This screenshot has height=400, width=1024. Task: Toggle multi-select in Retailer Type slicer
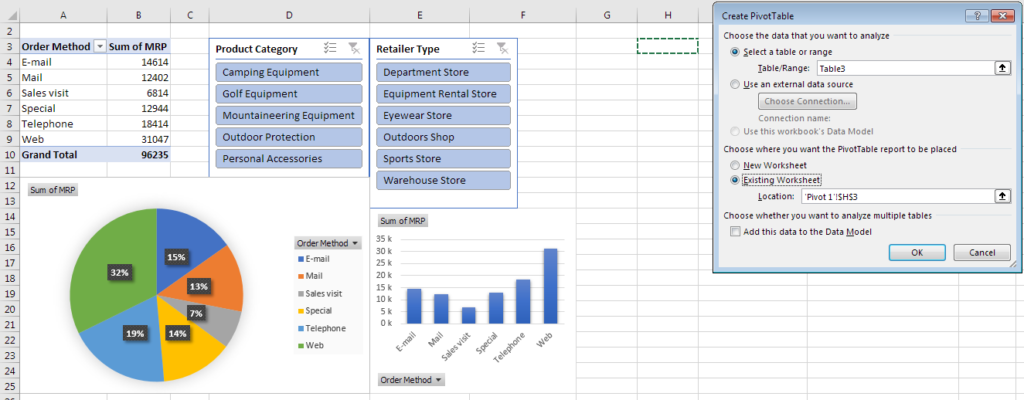pyautogui.click(x=479, y=48)
